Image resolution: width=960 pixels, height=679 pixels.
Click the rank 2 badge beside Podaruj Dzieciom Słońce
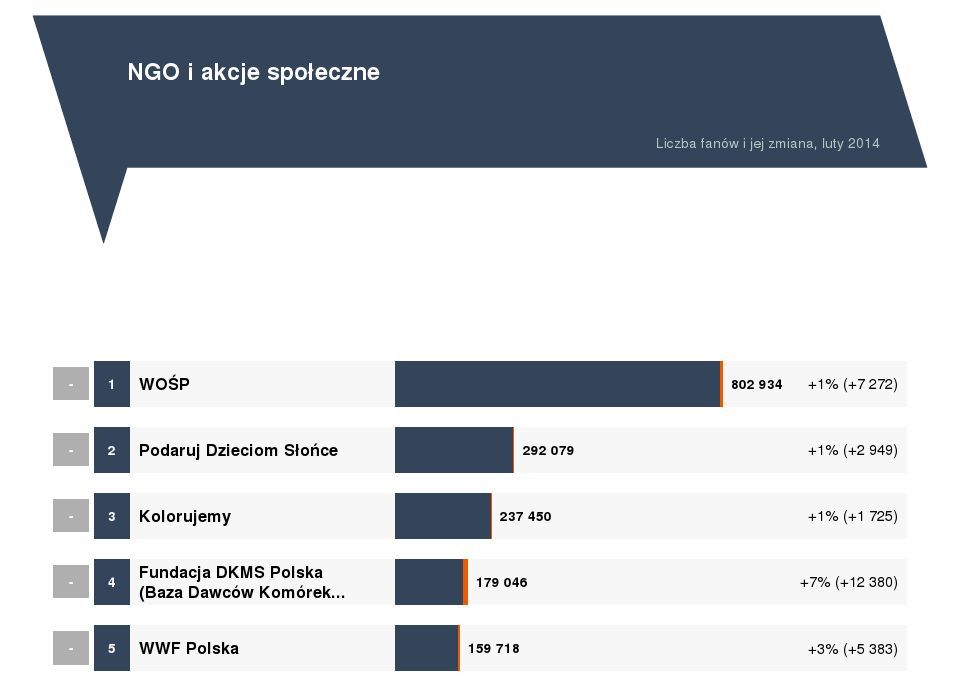112,450
